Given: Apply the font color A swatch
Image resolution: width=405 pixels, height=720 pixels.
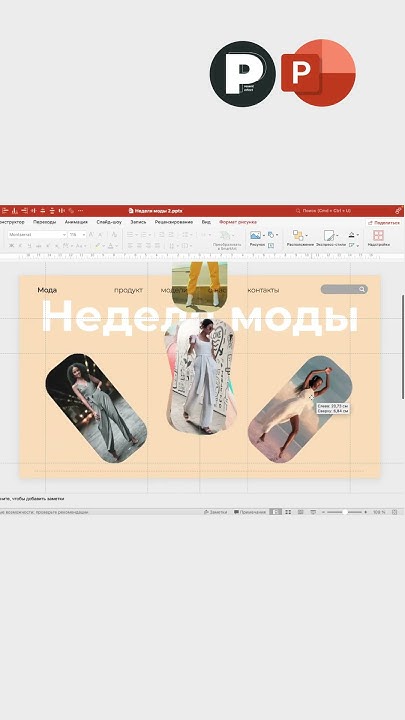Looking at the screenshot, I should 111,246.
